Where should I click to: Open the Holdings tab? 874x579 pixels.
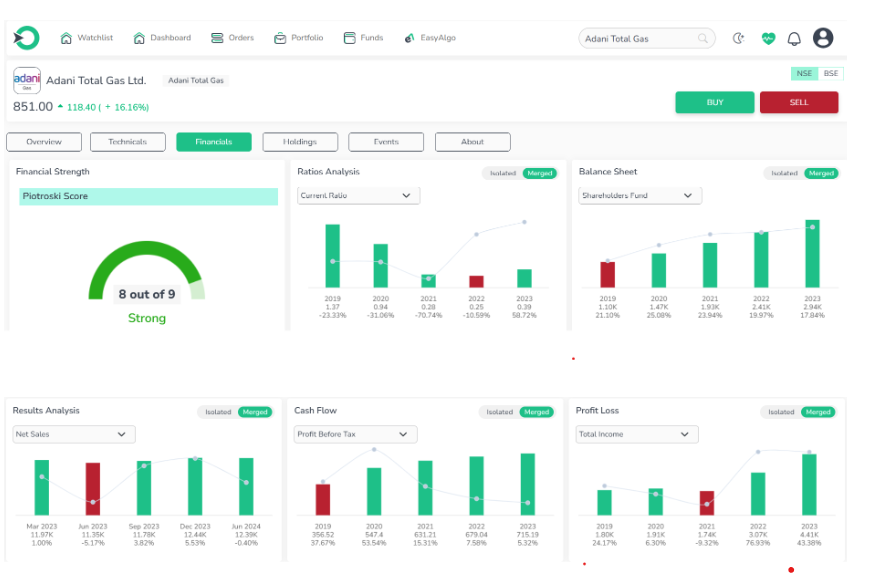pos(300,142)
